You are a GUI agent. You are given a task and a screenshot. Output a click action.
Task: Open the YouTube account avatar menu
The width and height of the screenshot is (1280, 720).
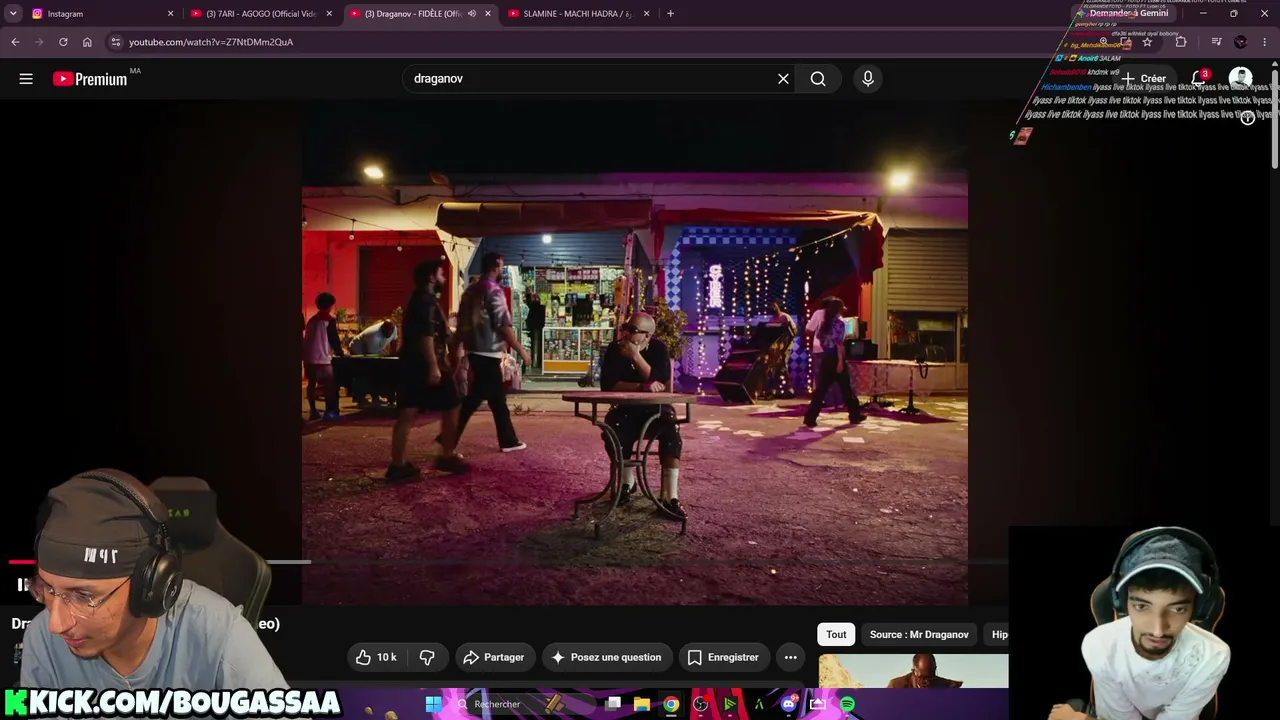coord(1240,79)
